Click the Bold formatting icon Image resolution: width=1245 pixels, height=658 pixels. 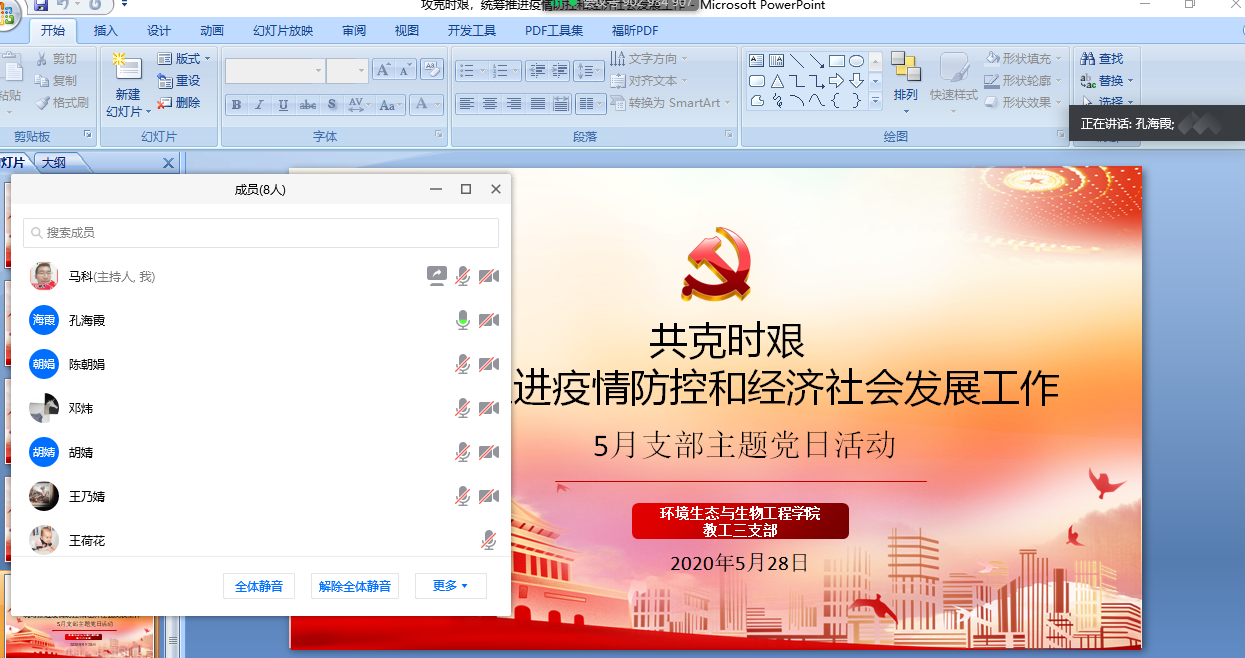tap(236, 105)
